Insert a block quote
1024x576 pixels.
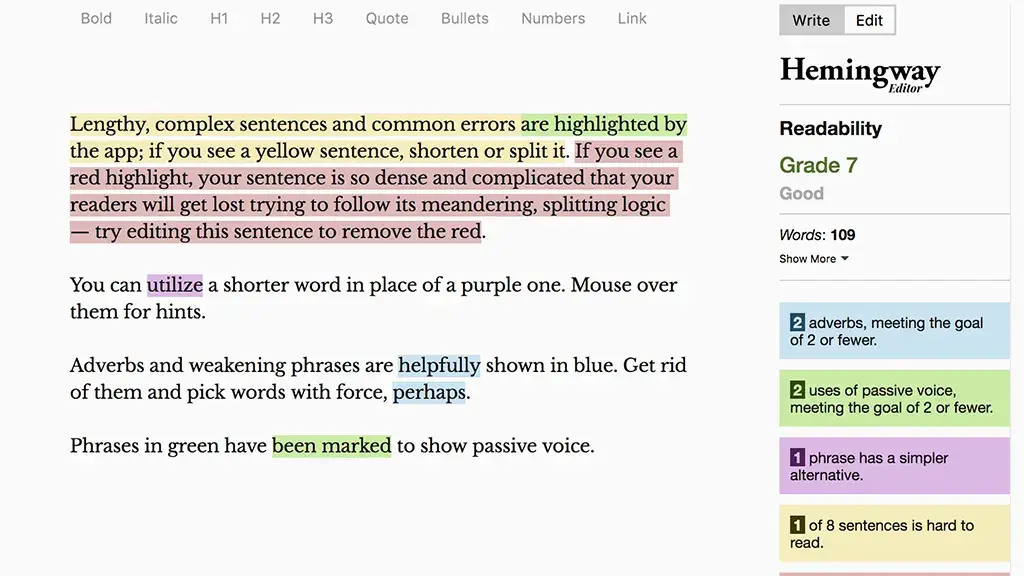coord(386,18)
